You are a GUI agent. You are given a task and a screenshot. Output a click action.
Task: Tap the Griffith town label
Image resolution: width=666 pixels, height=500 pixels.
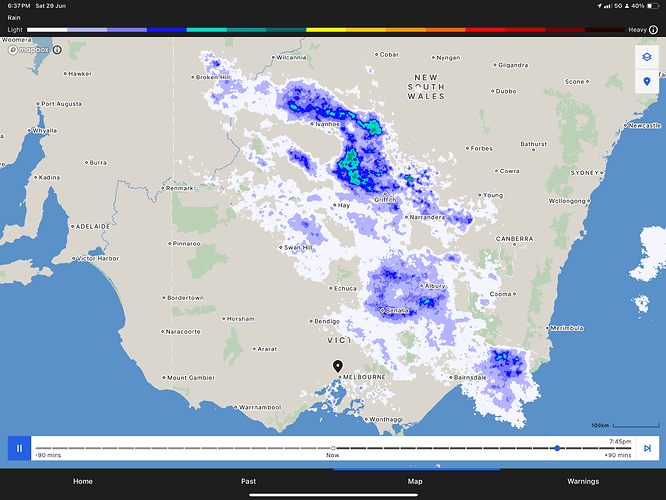pyautogui.click(x=385, y=200)
